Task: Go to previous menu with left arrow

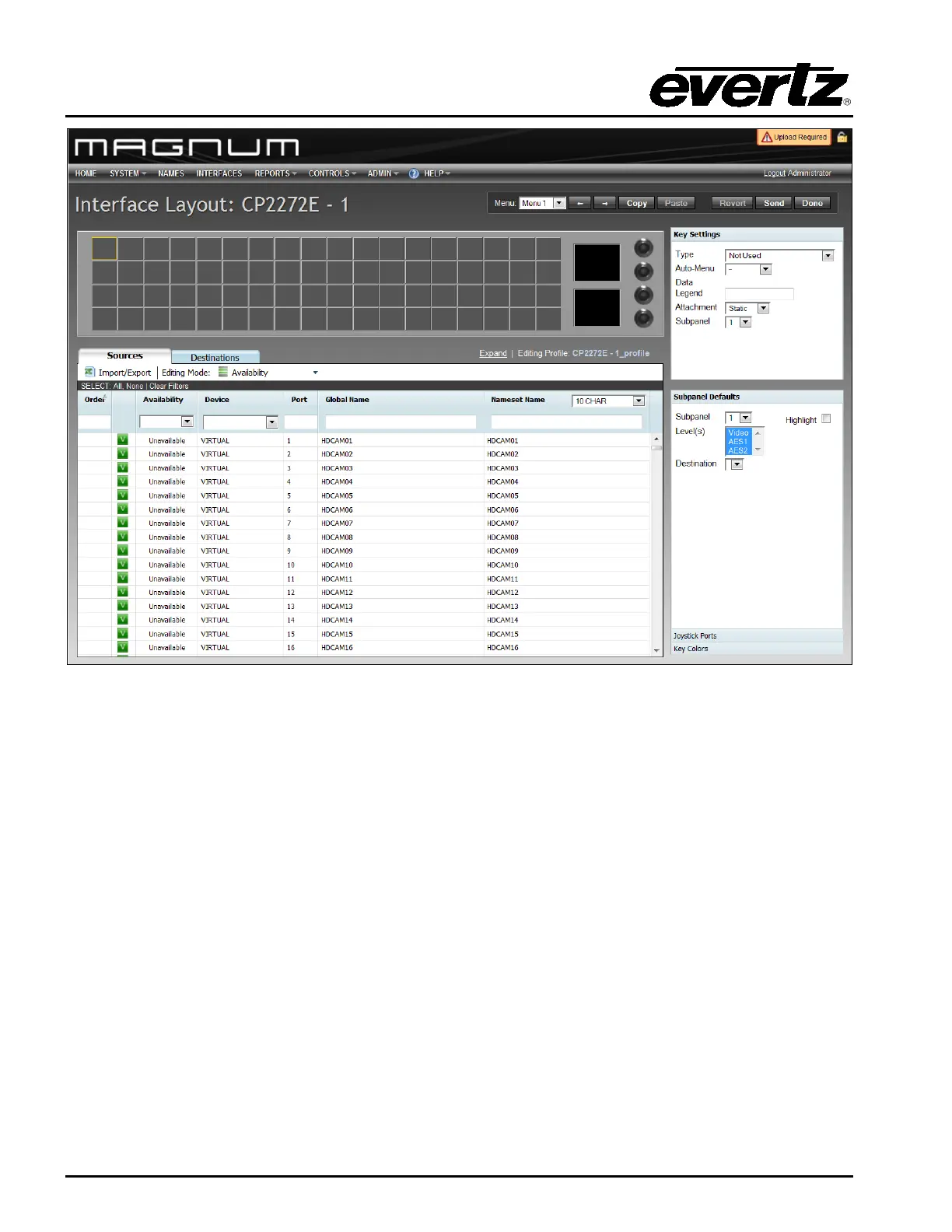Action: click(x=579, y=203)
